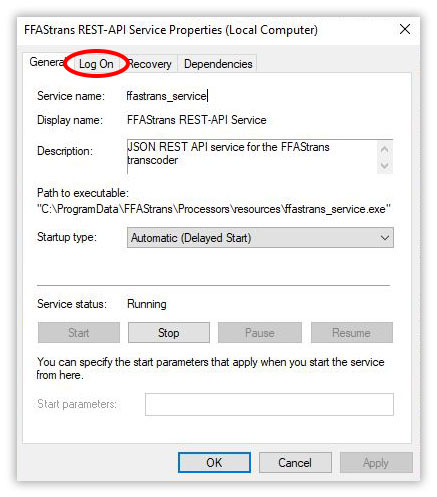Close the Service Properties dialog
This screenshot has height=497, width=437.
pyautogui.click(x=405, y=29)
